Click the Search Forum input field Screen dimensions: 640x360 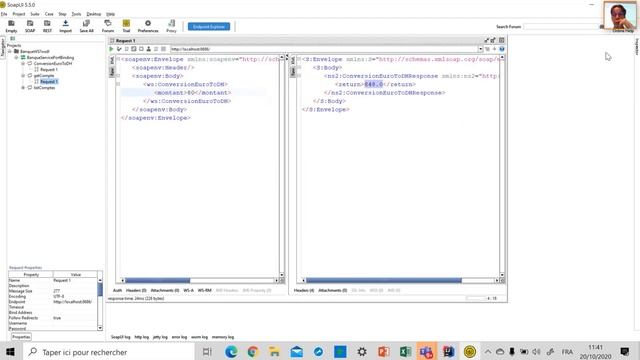point(561,27)
